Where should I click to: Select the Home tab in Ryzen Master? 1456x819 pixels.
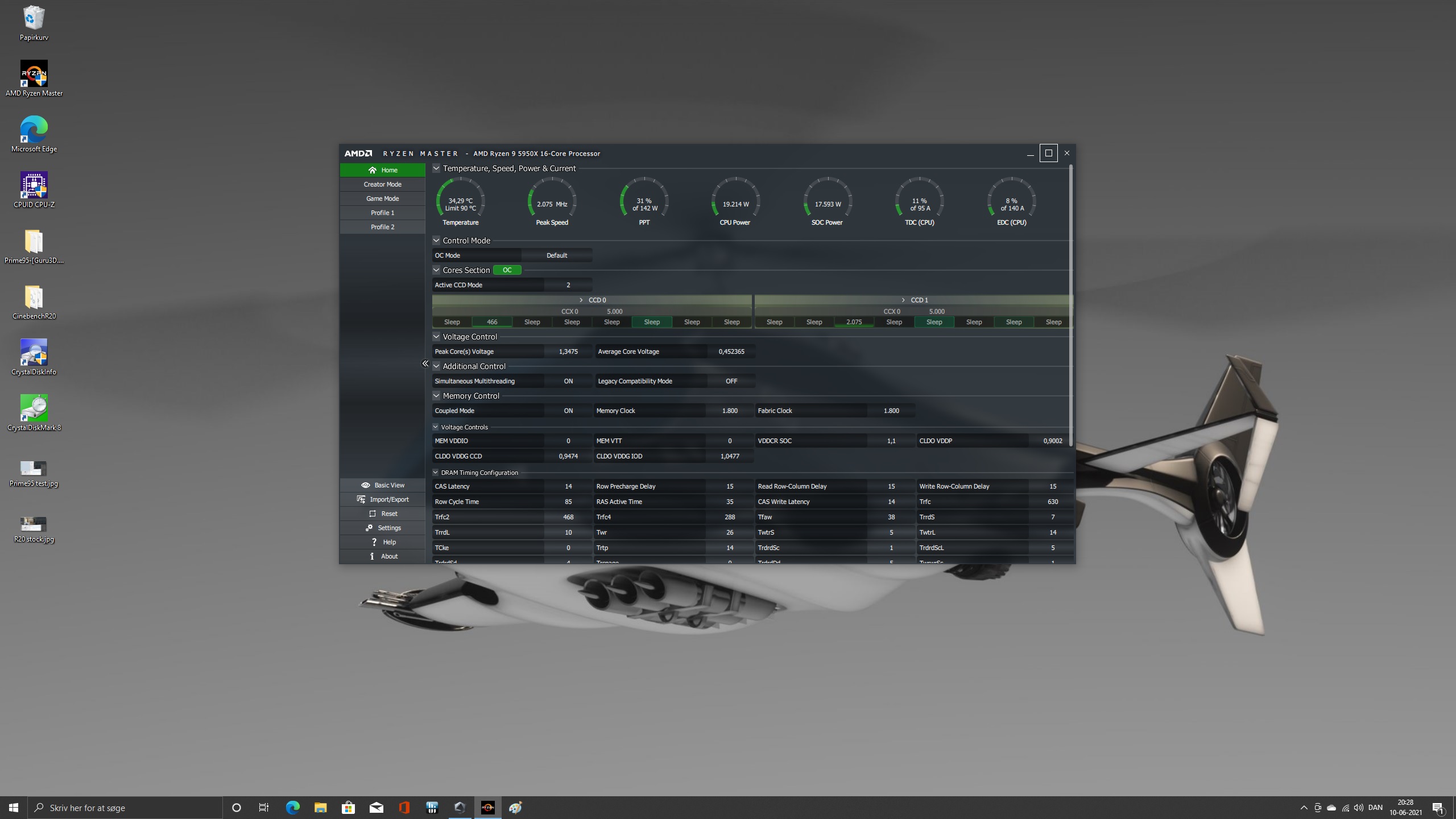[x=382, y=170]
